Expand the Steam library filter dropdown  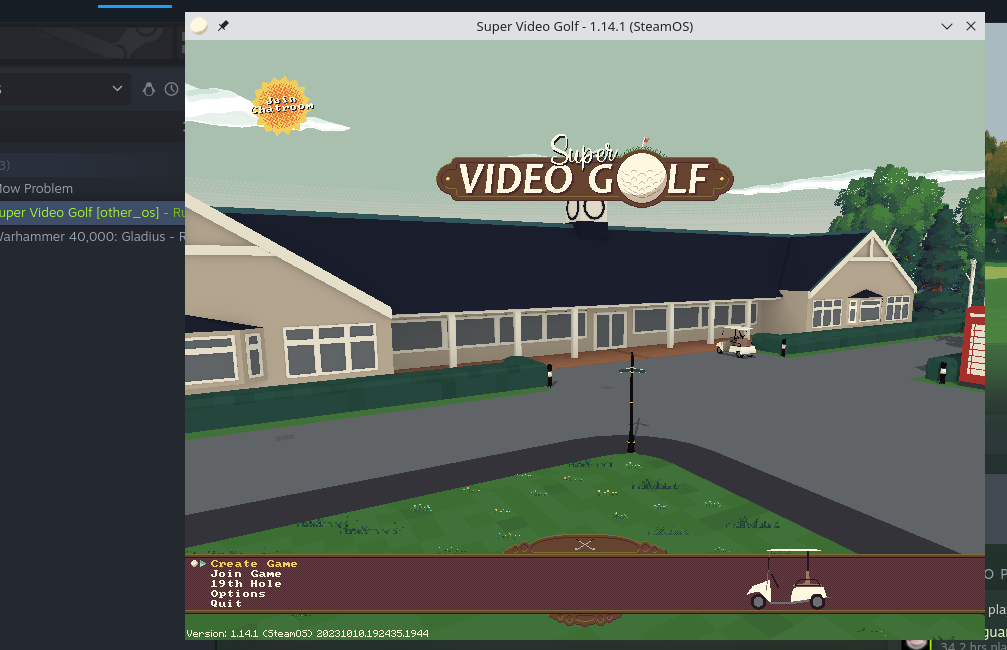(x=117, y=89)
